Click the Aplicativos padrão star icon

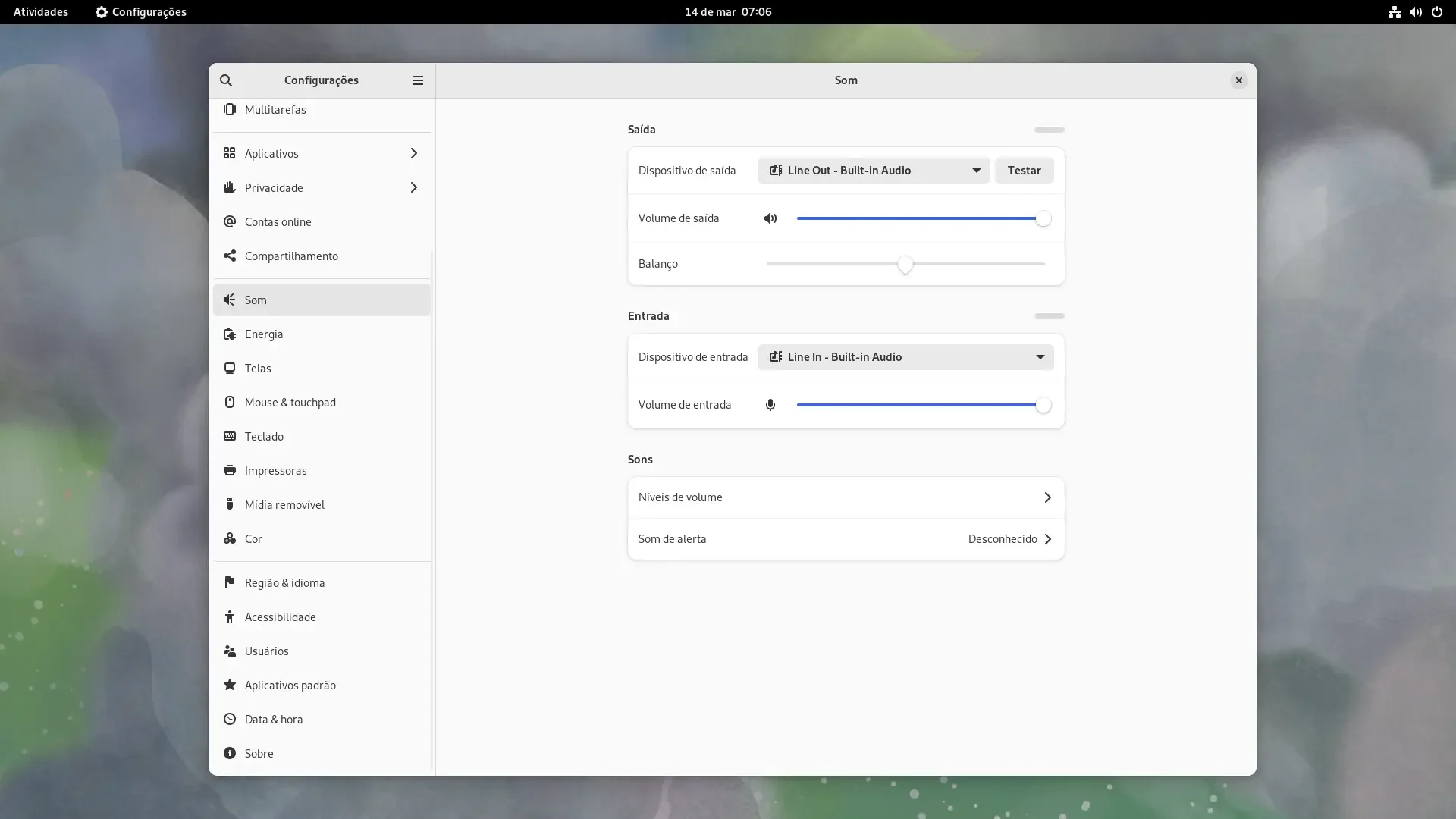pos(230,685)
